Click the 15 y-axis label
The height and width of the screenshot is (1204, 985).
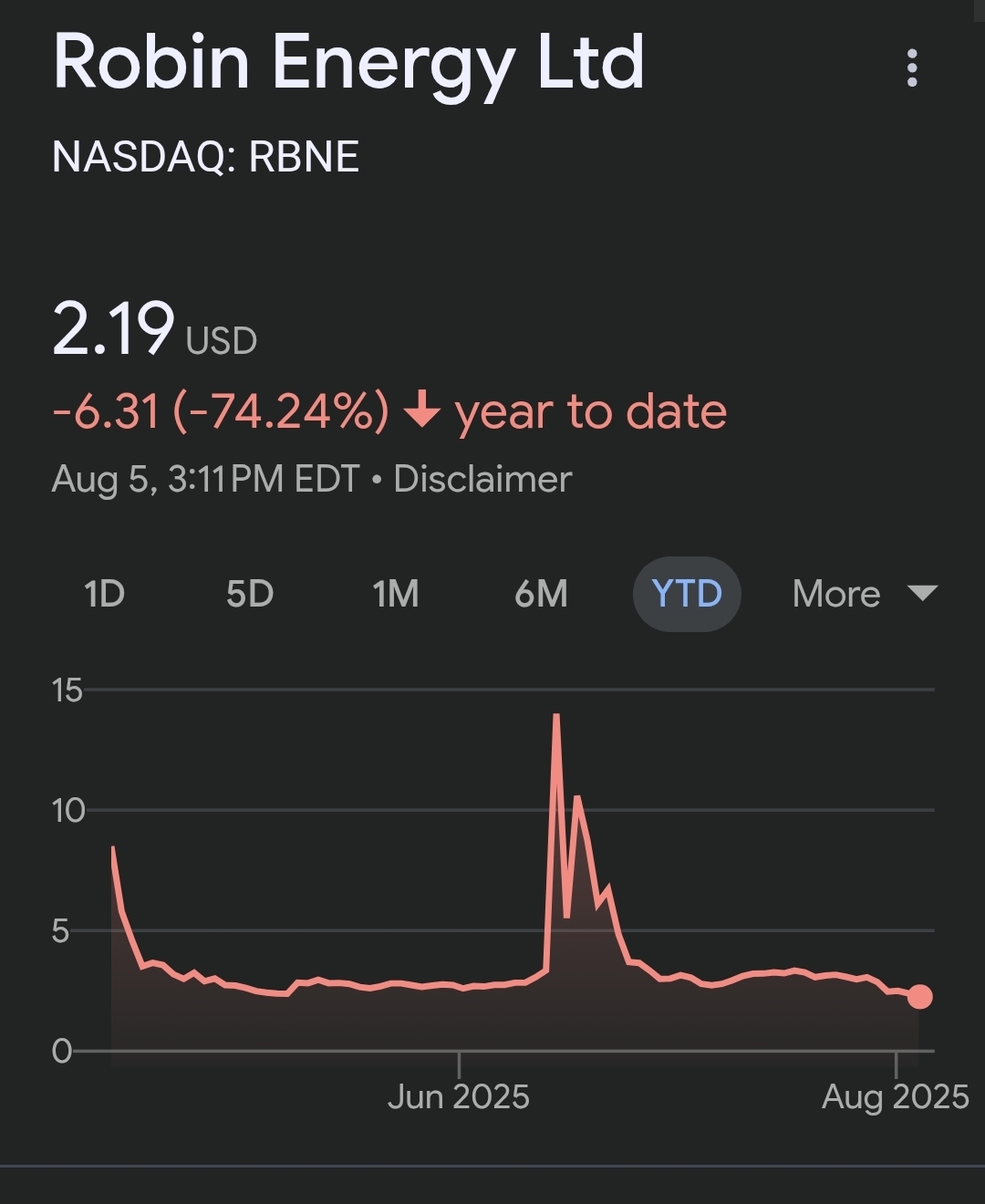[x=67, y=690]
